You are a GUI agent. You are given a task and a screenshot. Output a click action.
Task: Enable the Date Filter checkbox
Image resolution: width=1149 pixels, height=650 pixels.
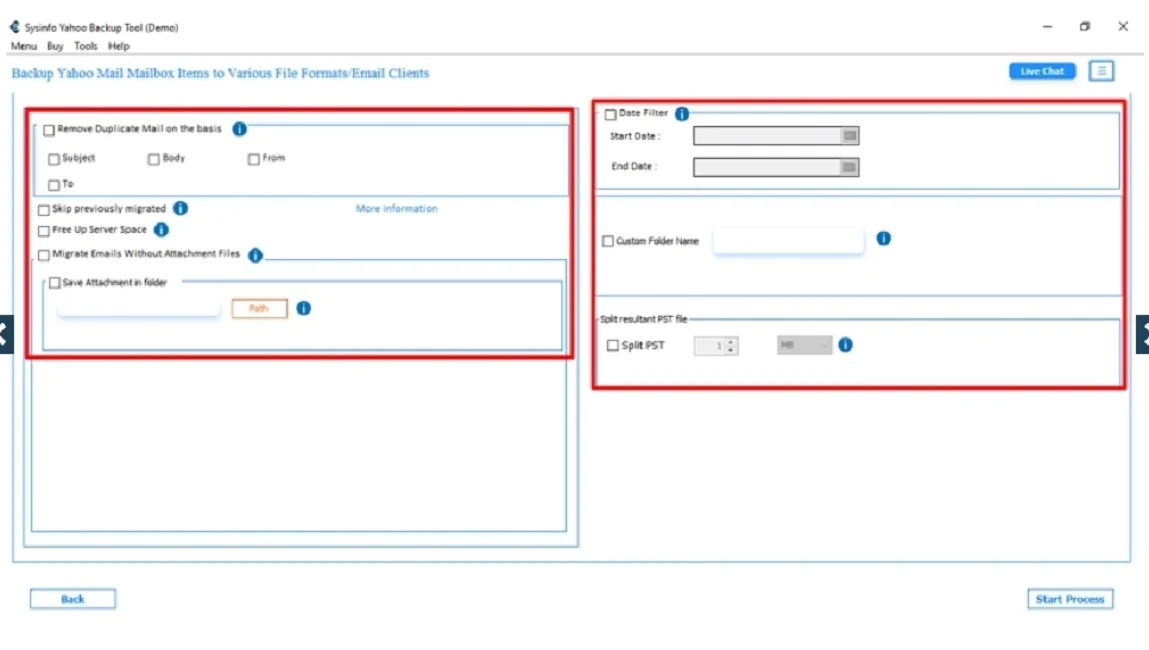tap(610, 114)
